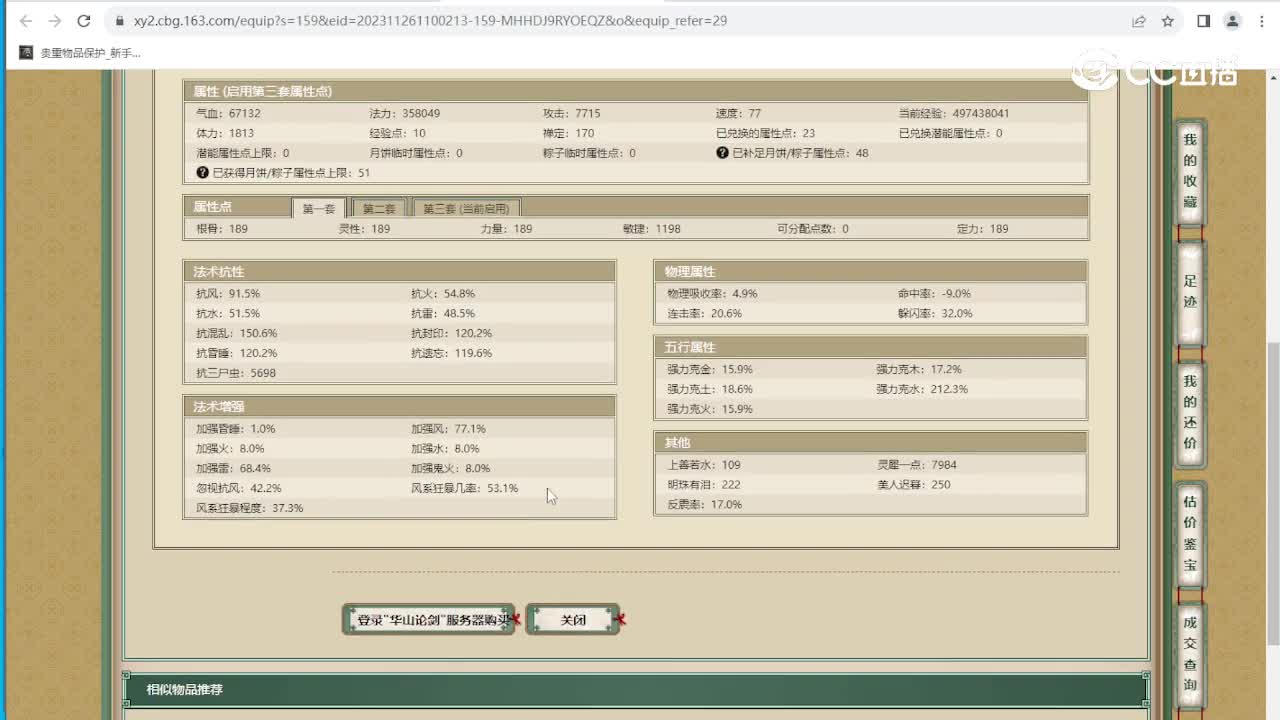Viewport: 1280px width, 720px height.
Task: Click the 忽视抗风：42.2% entry
Action: 239,488
